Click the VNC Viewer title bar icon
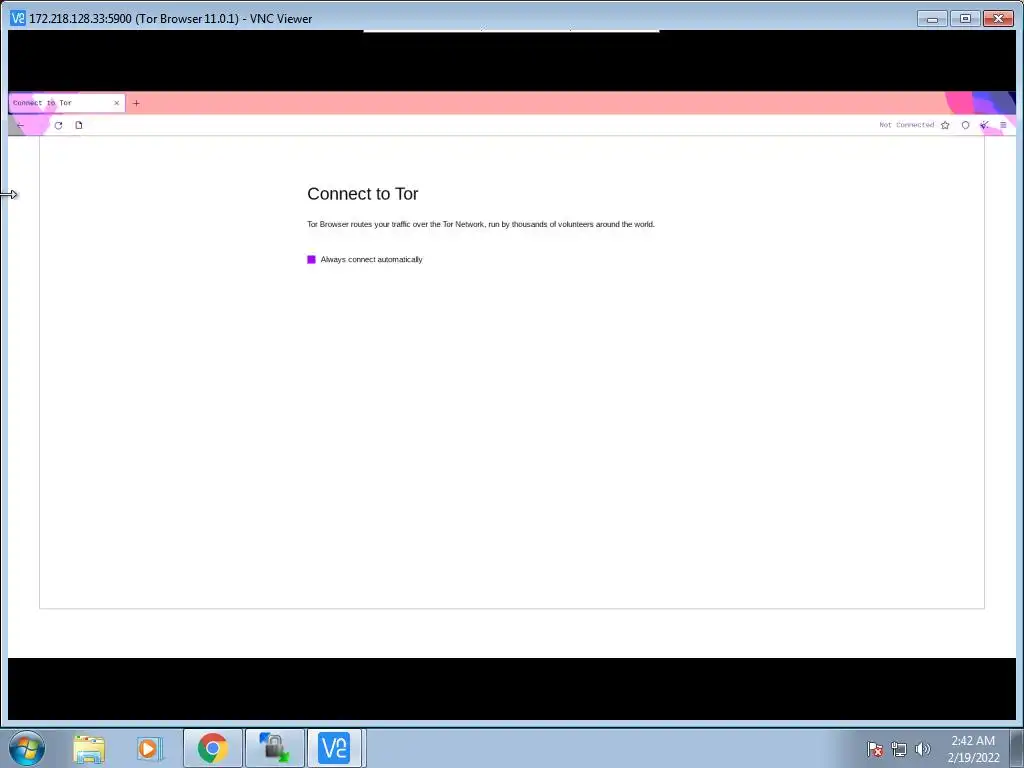Image resolution: width=1024 pixels, height=768 pixels. 18,18
